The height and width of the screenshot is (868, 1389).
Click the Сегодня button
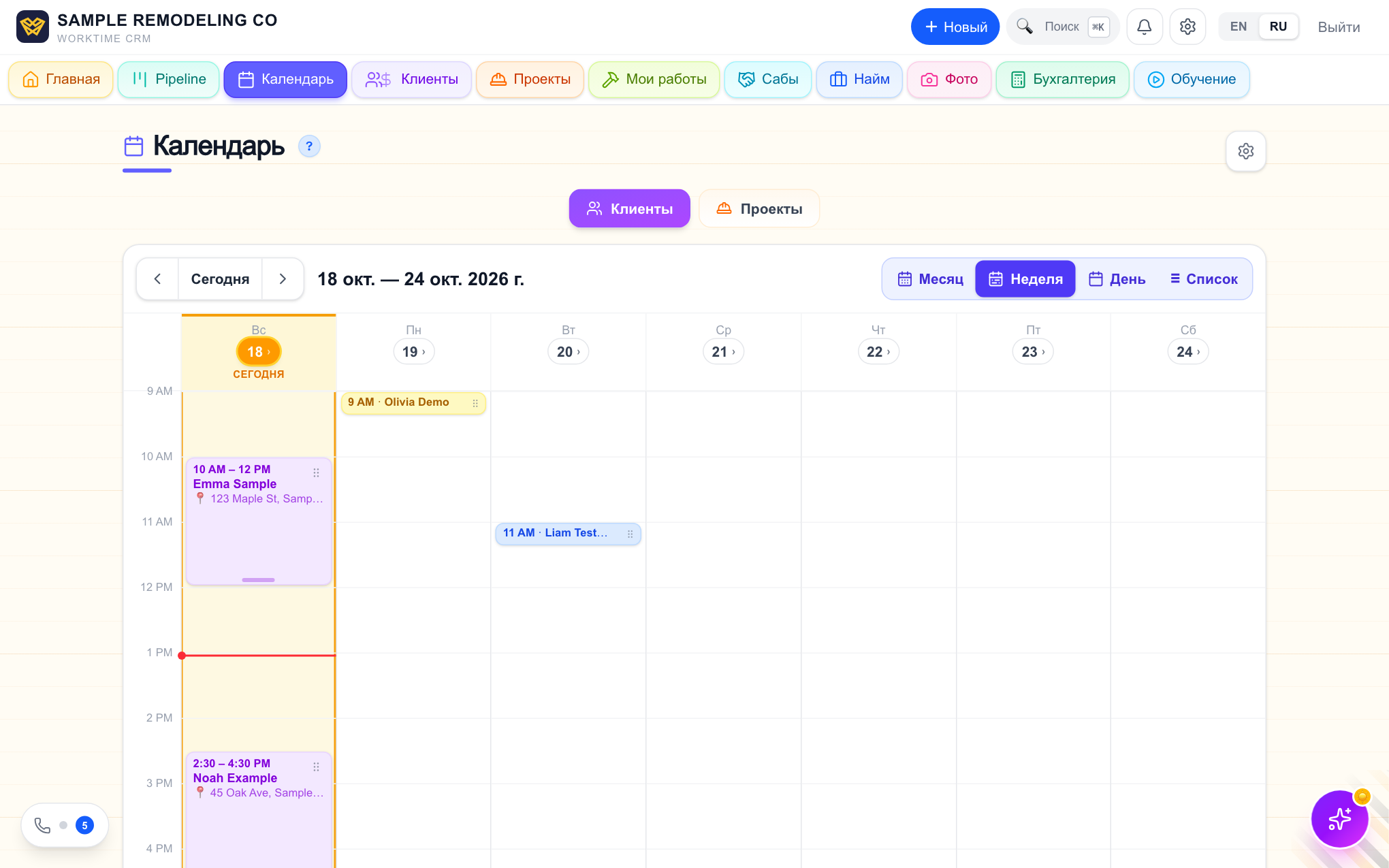click(220, 279)
